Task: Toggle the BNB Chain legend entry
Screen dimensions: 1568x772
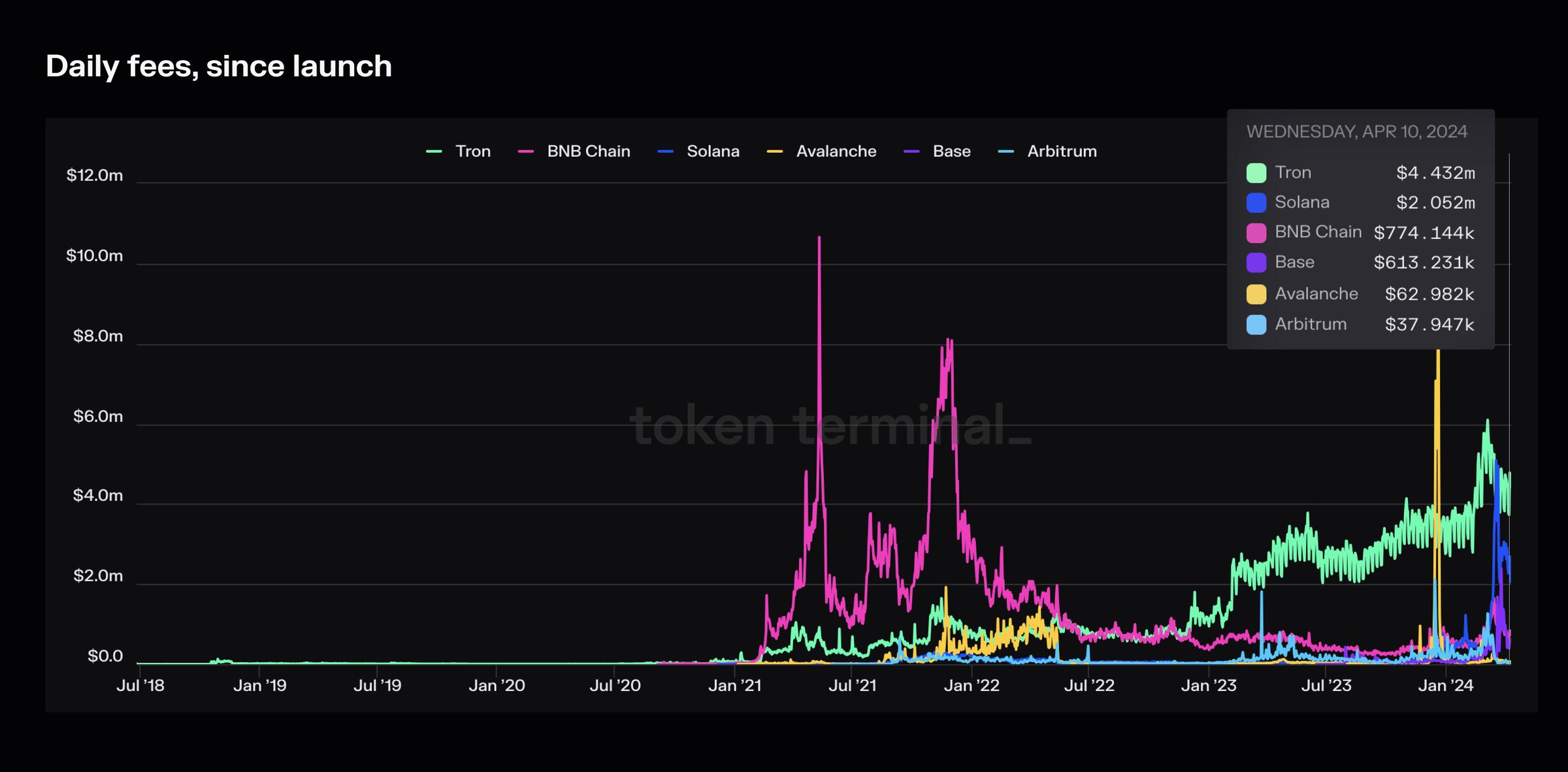Action: [x=588, y=152]
